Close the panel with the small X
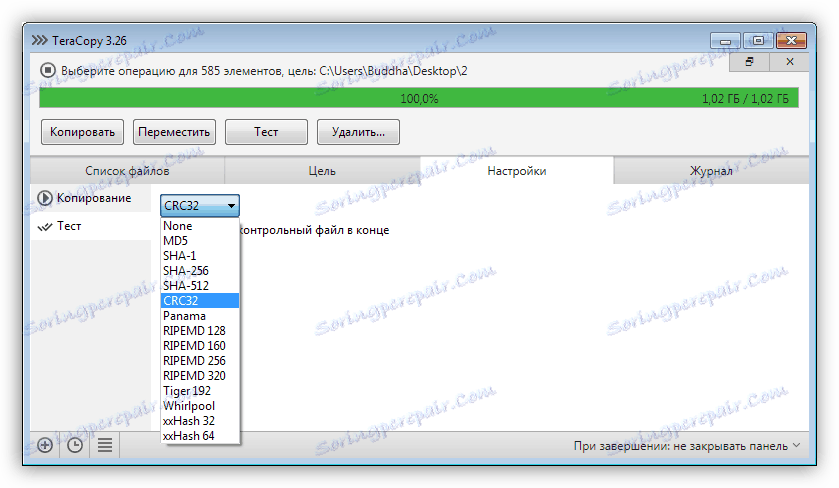 tap(790, 62)
